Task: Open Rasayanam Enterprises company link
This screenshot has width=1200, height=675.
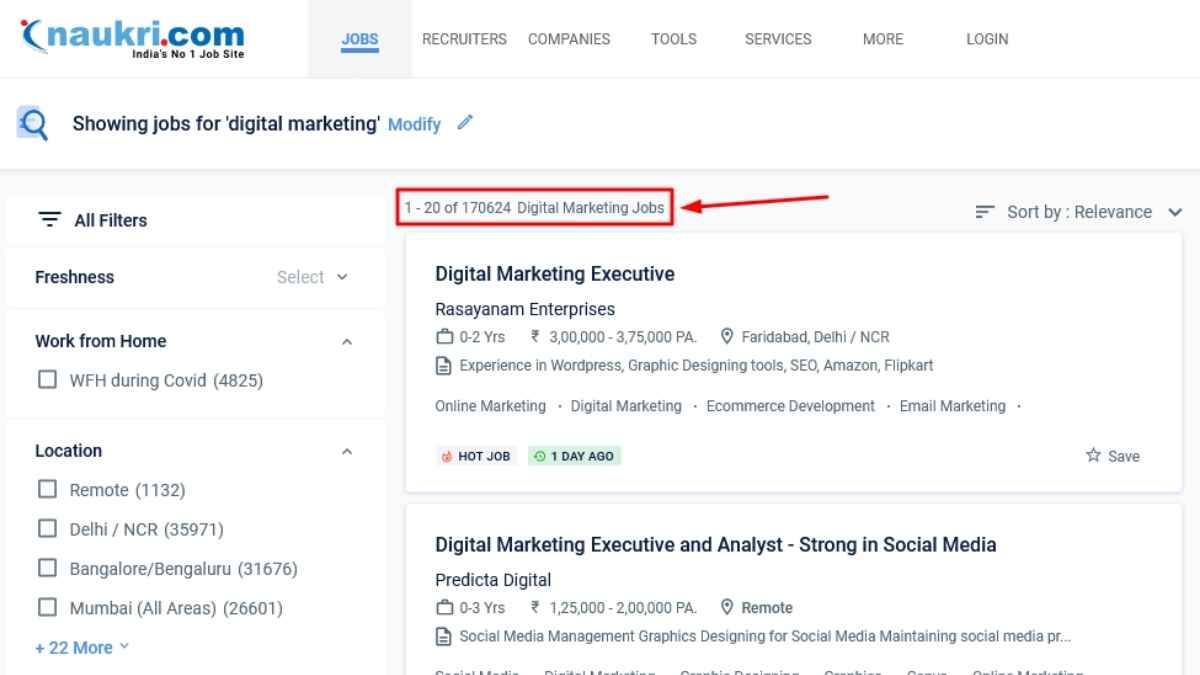Action: (x=525, y=309)
